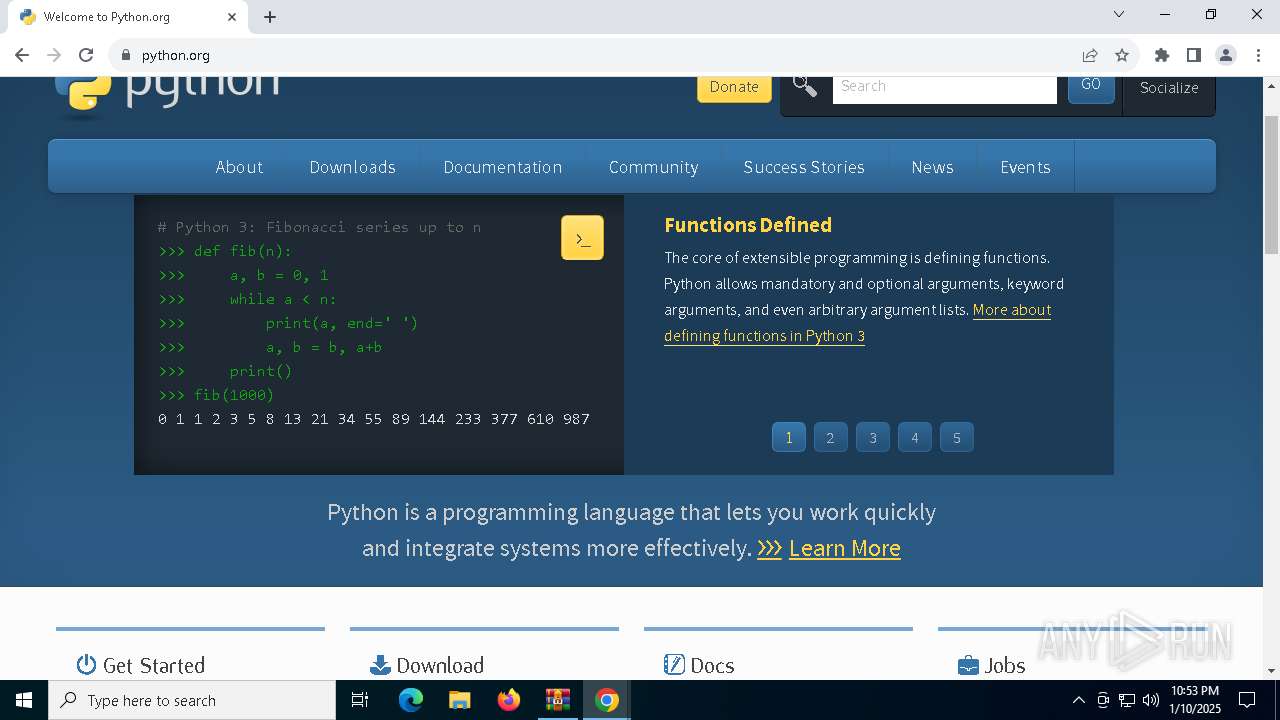Share this page icon

tap(1090, 55)
